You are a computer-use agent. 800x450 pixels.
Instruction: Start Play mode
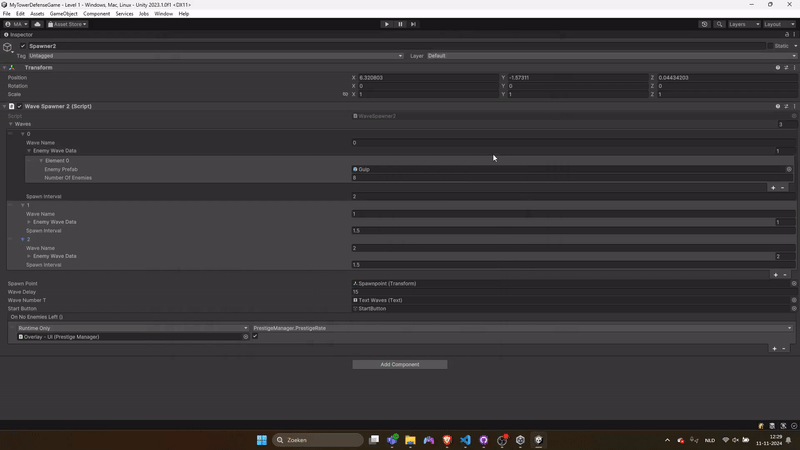point(387,24)
